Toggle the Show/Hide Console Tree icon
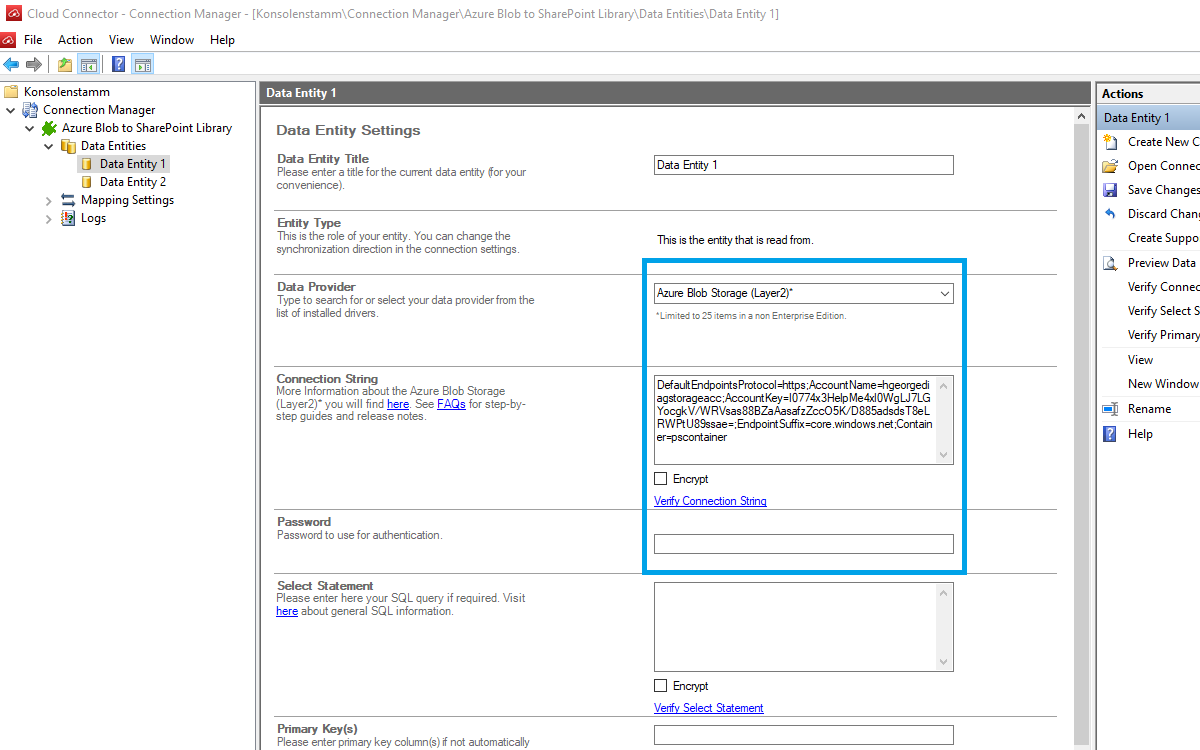Screen dimensions: 1200x750 coord(89,65)
